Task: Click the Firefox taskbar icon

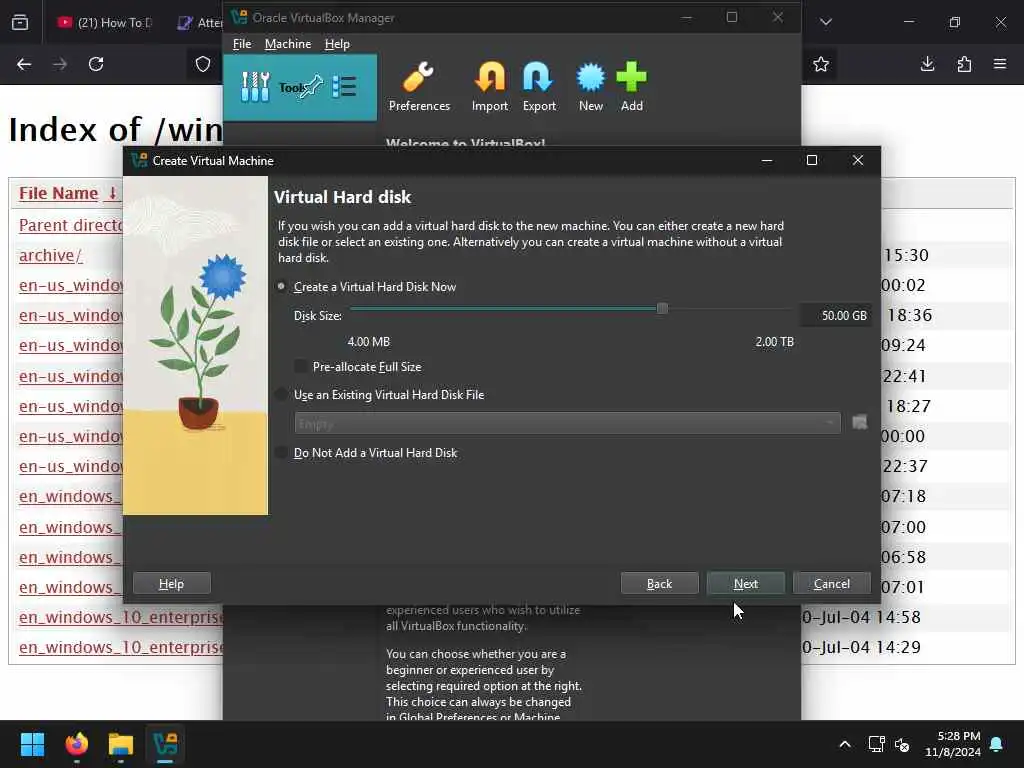Action: 77,744
